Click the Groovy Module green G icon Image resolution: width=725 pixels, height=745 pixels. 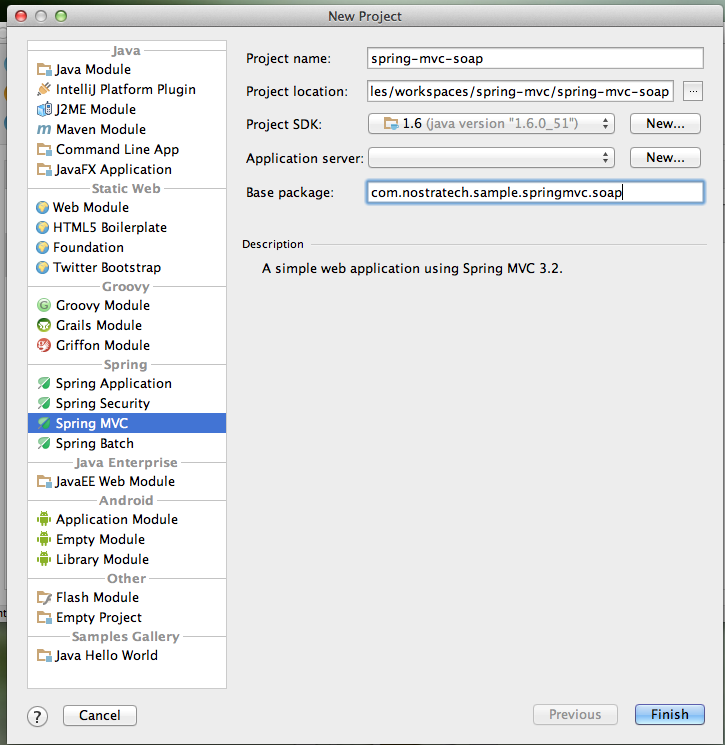point(44,305)
